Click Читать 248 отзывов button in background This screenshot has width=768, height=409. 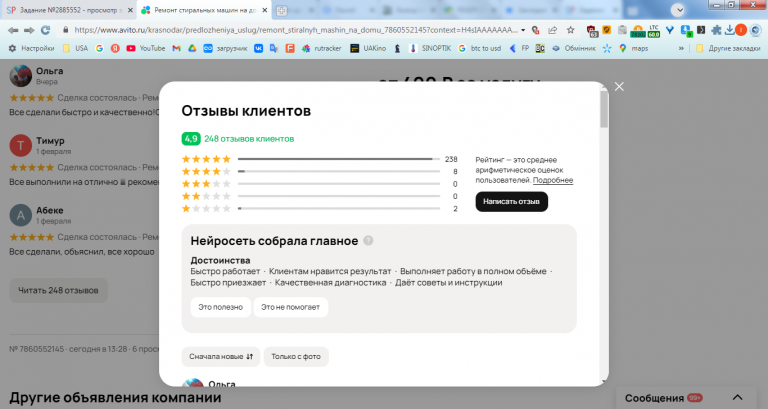coord(58,290)
